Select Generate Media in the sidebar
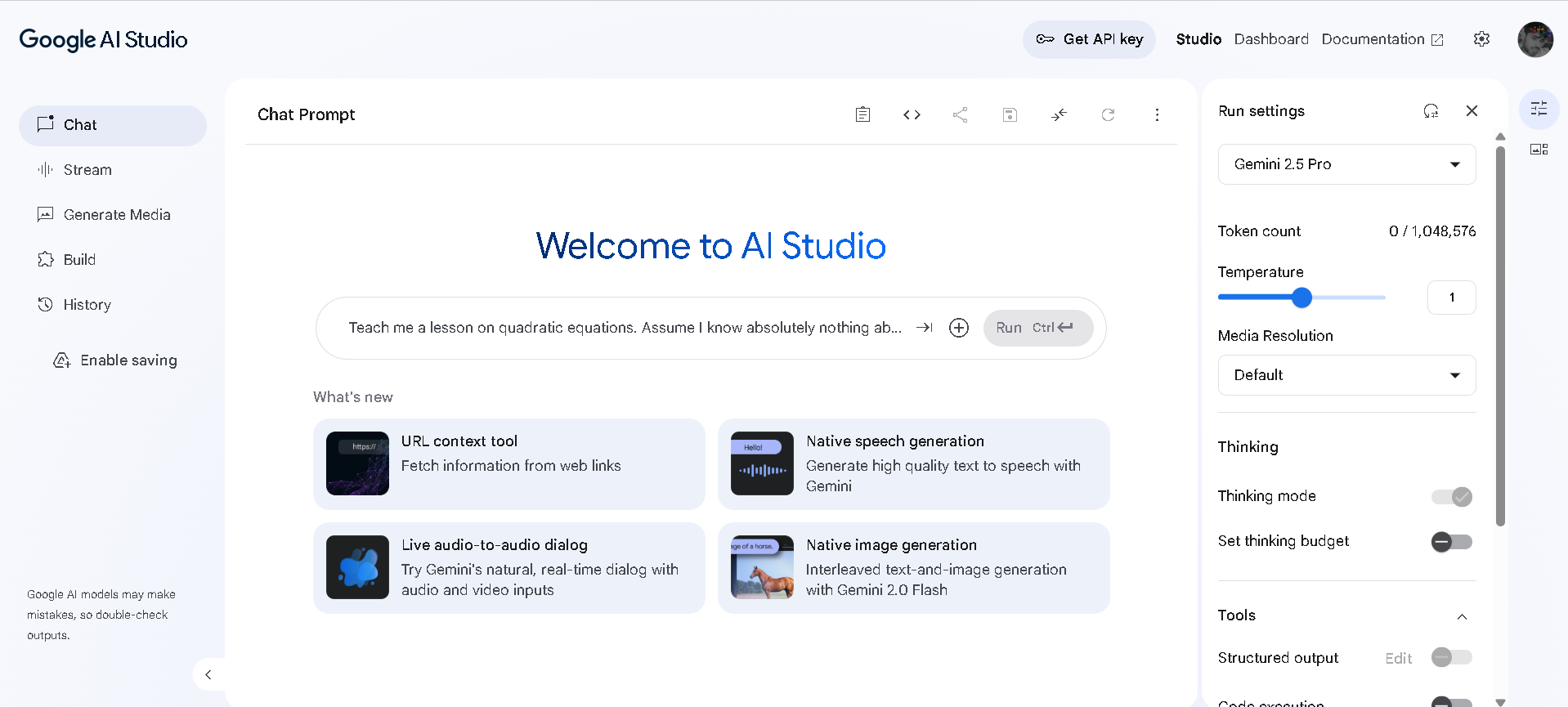This screenshot has height=707, width=1568. [113, 215]
